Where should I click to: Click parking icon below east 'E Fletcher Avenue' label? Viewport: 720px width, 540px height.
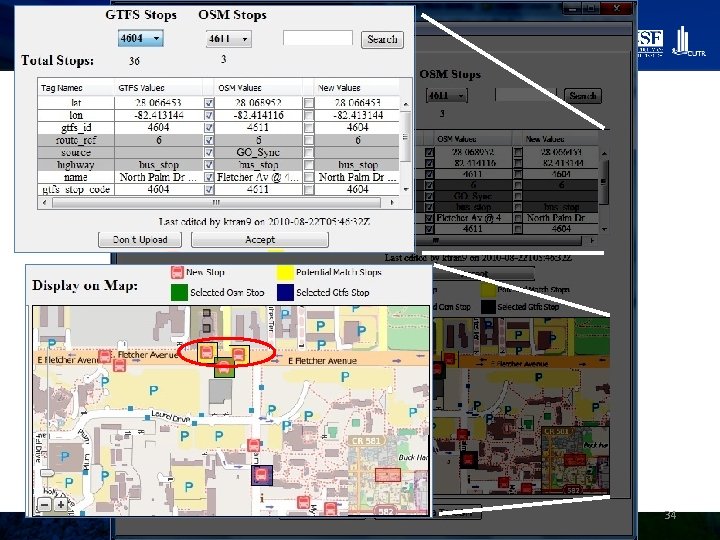click(x=344, y=377)
